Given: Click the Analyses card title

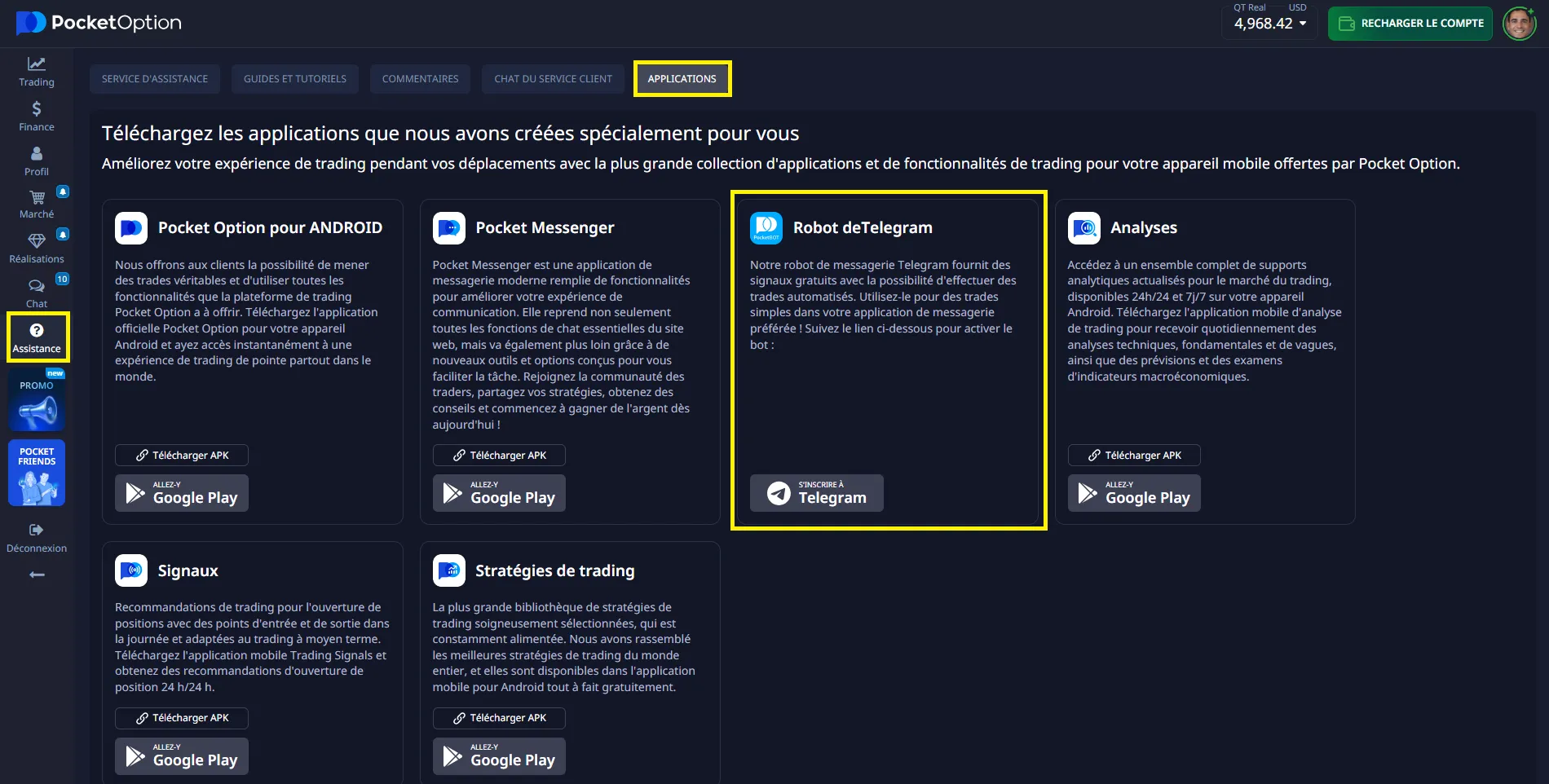Looking at the screenshot, I should tap(1144, 228).
